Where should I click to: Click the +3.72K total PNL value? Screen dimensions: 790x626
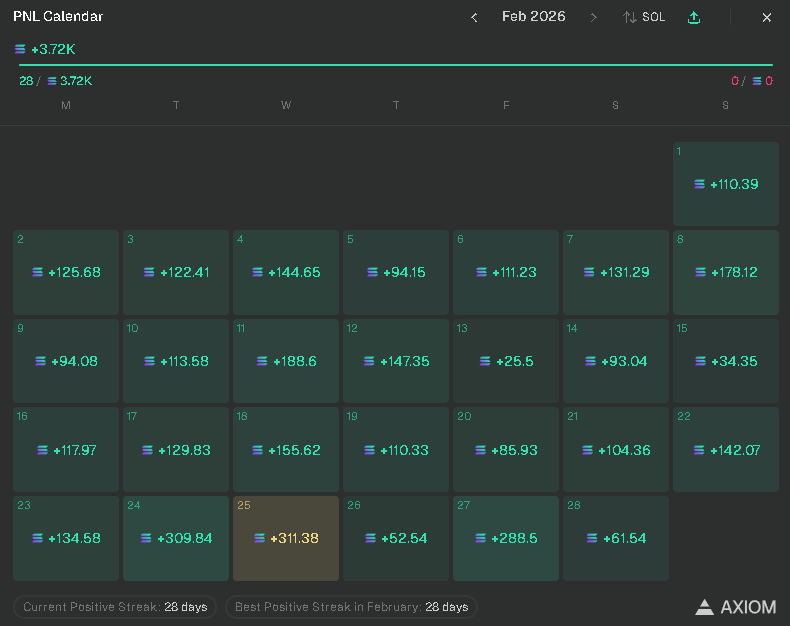53,49
